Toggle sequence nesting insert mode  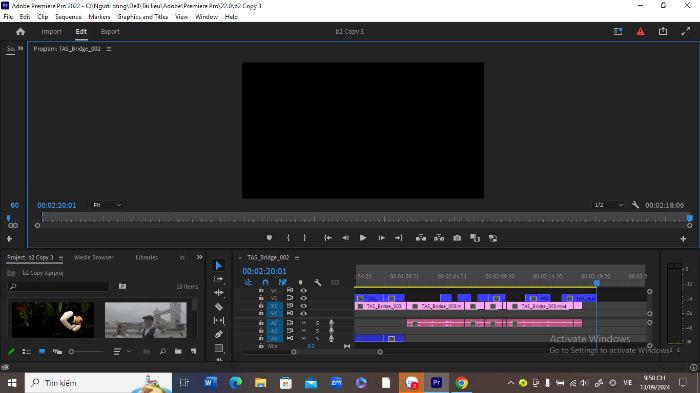point(248,283)
